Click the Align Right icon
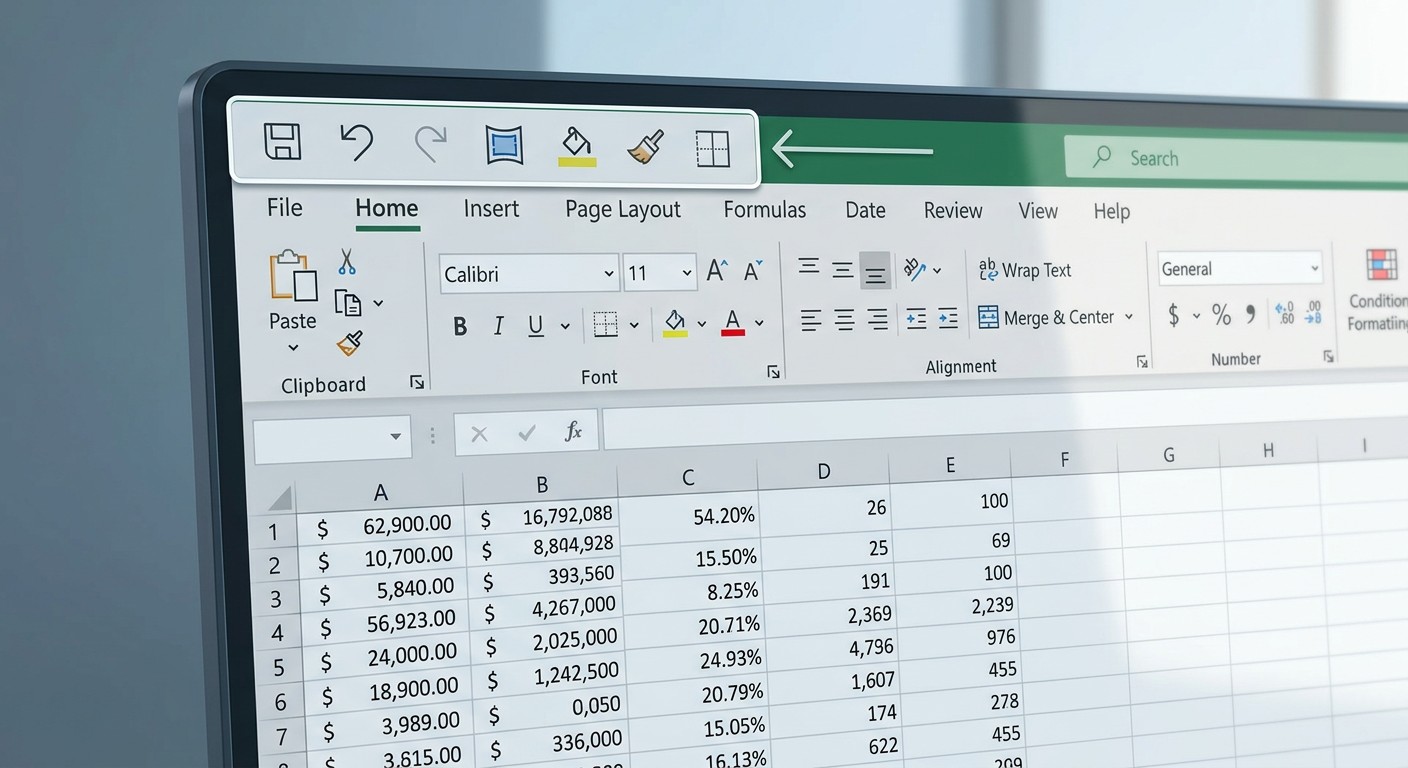 tap(878, 320)
